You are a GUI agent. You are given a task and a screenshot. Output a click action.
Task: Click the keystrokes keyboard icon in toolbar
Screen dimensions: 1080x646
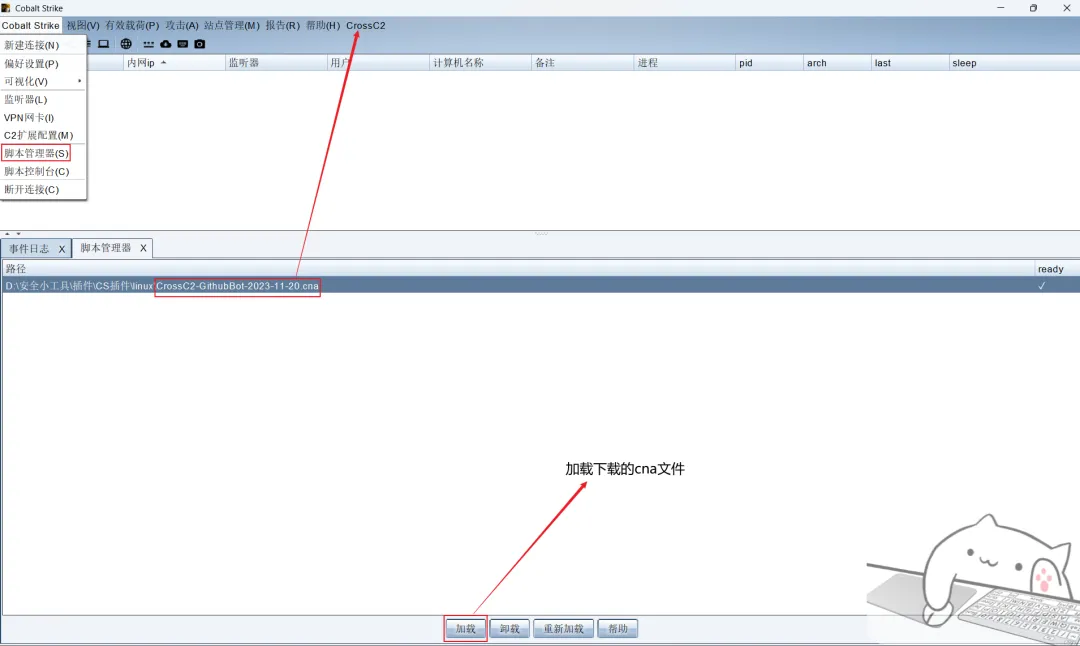point(183,44)
